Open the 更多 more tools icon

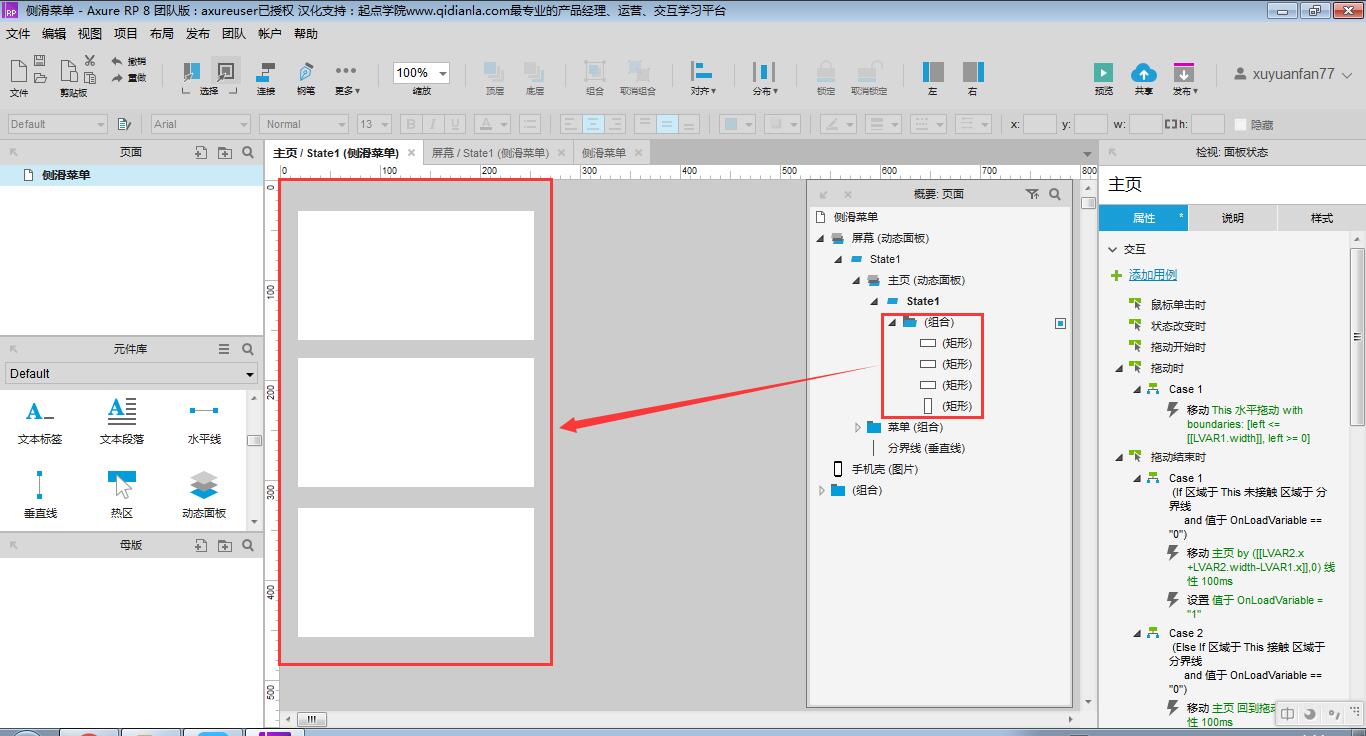(346, 71)
